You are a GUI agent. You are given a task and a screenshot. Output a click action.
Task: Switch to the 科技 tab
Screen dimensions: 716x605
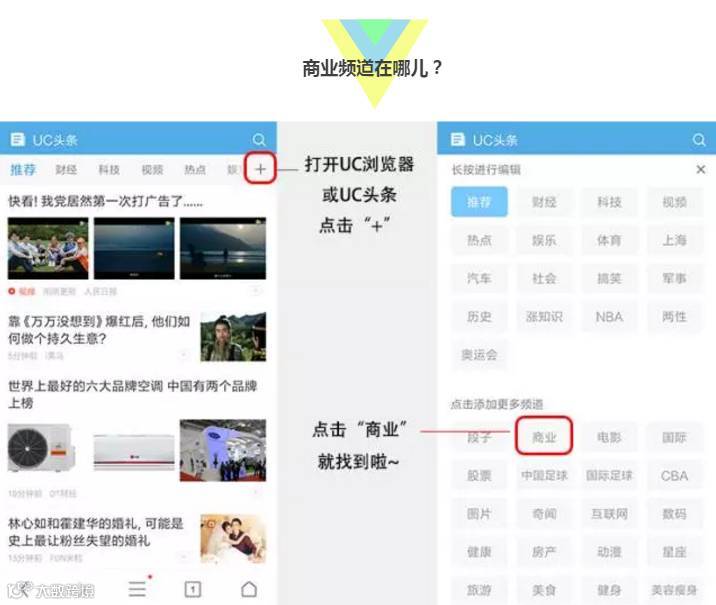point(109,170)
